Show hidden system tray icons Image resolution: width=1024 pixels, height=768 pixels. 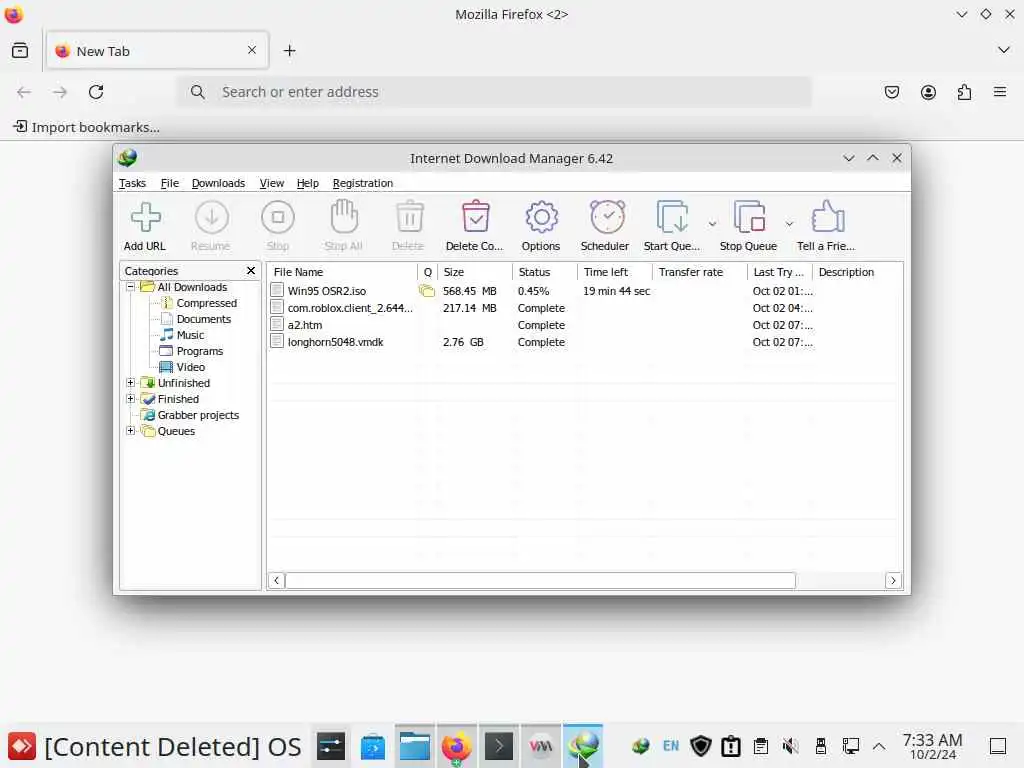[879, 746]
